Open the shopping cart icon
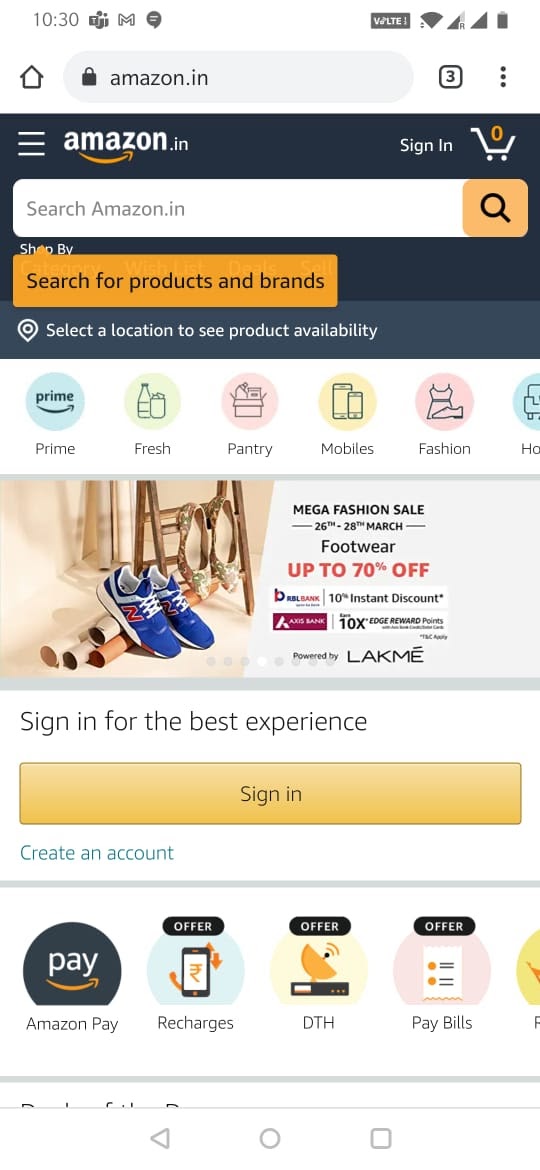The height and width of the screenshot is (1170, 540). click(x=492, y=143)
